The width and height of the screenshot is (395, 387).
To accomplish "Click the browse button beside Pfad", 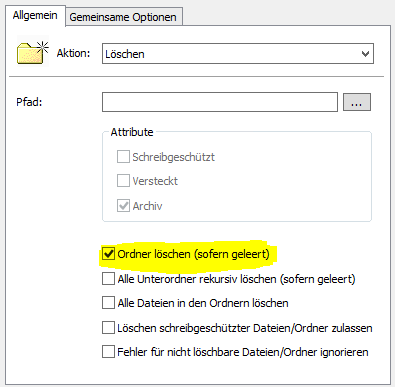I will [357, 102].
